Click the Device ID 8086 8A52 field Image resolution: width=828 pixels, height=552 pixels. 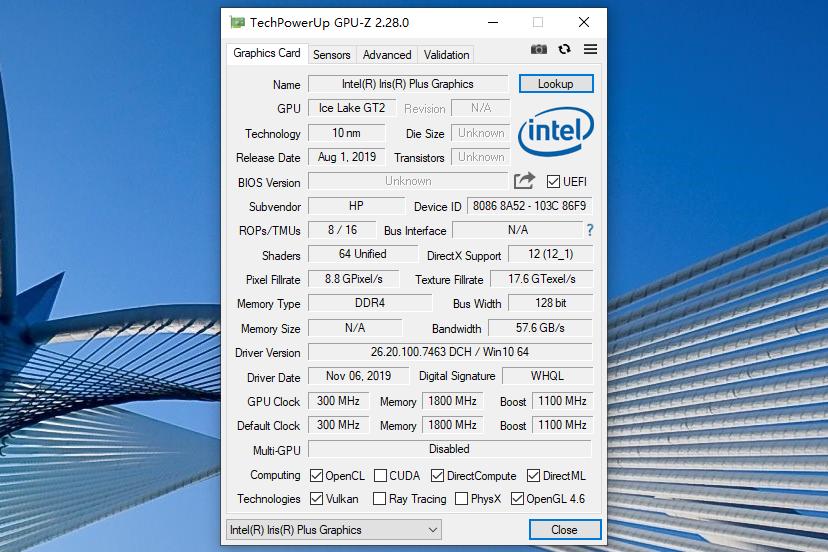[530, 205]
